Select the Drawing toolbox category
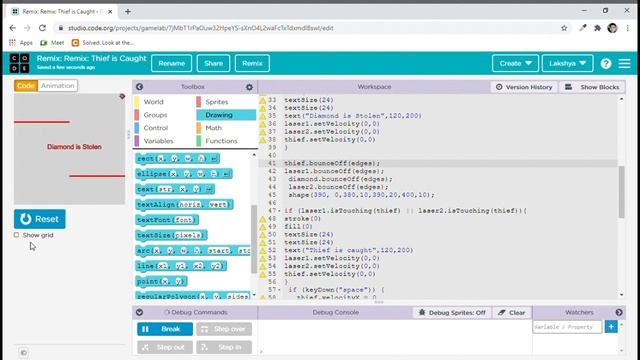 226,115
